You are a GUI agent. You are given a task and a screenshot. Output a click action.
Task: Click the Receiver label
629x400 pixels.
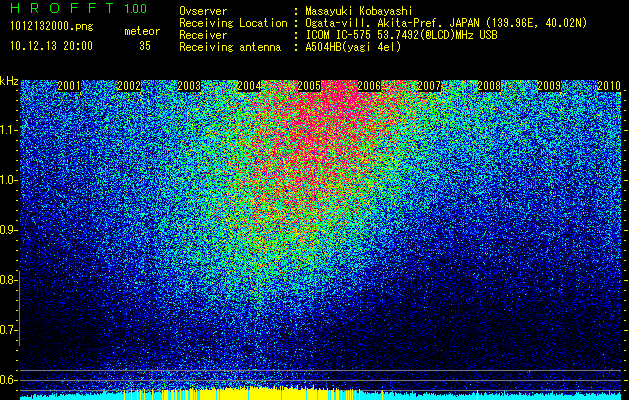(x=203, y=35)
